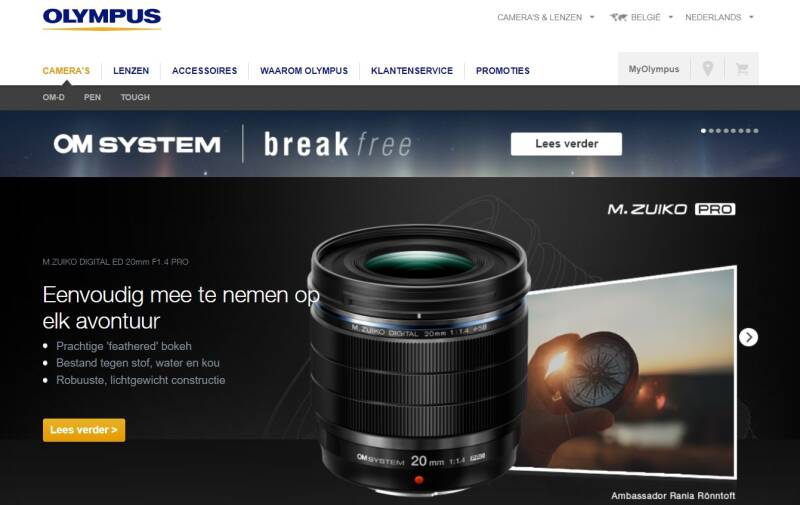This screenshot has width=800, height=505.
Task: Click the world map icon beside België
Action: (618, 17)
